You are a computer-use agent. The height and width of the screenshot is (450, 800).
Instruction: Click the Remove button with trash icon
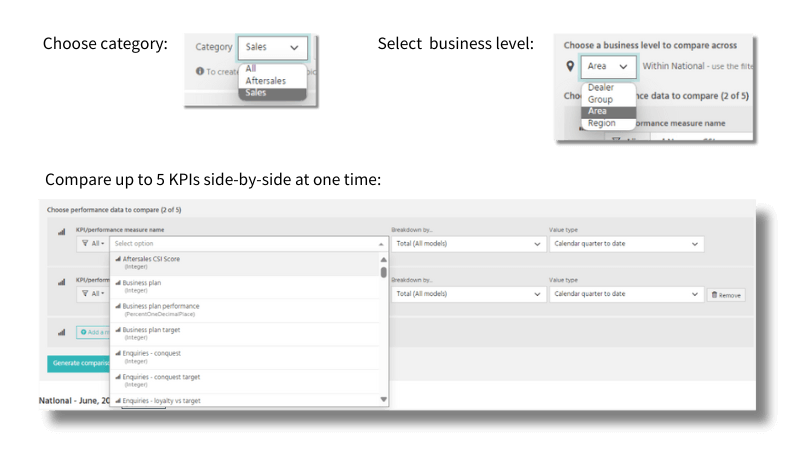726,295
